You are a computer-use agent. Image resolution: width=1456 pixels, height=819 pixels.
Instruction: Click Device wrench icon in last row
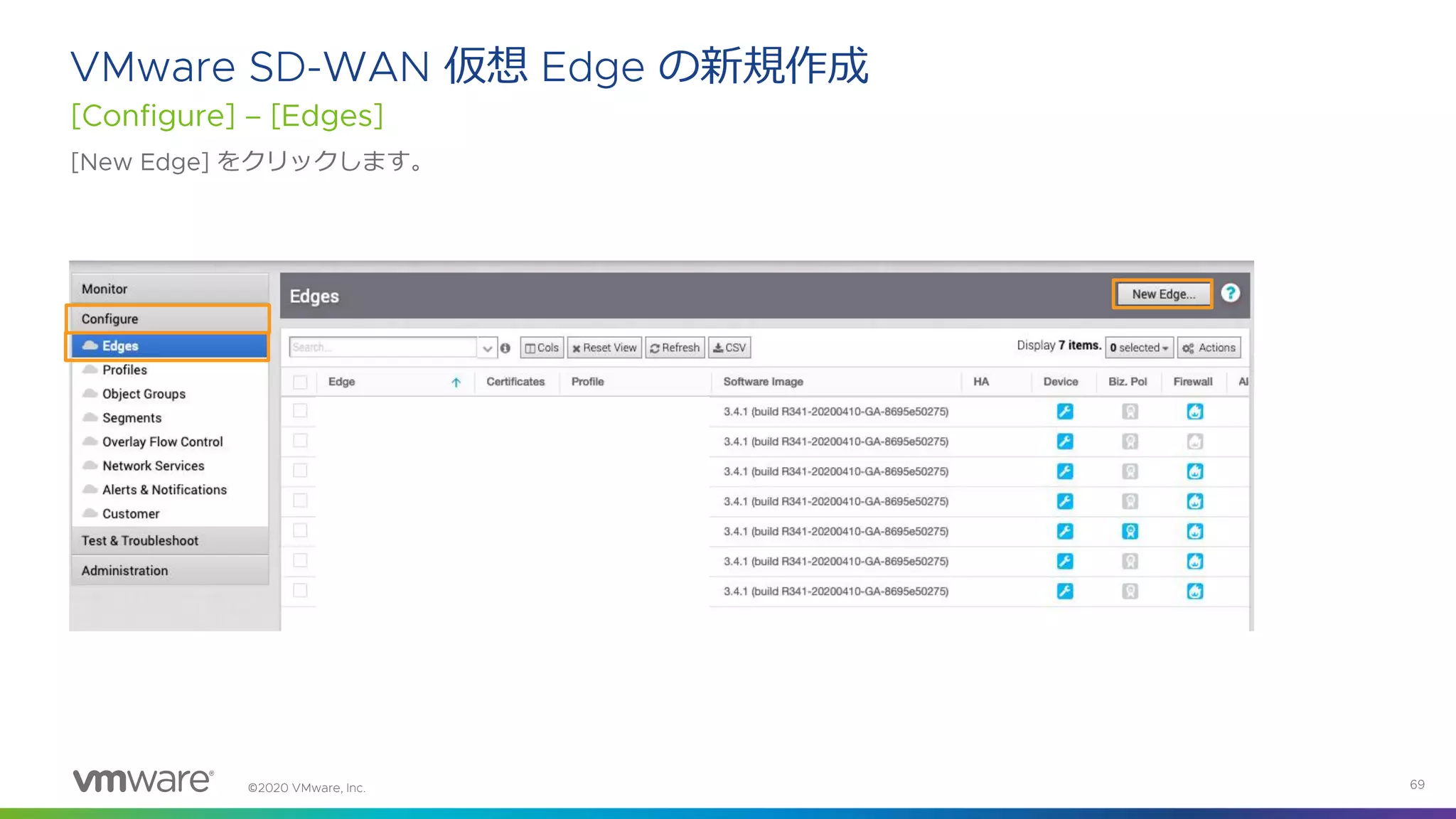click(1064, 591)
